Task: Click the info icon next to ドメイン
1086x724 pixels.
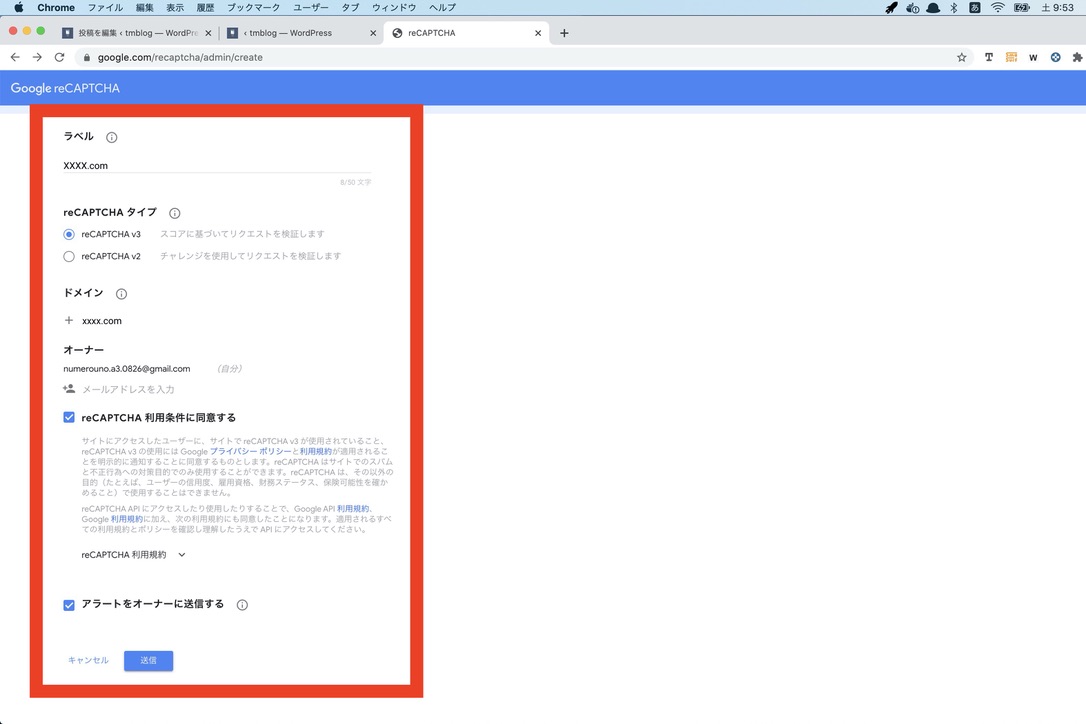Action: [121, 294]
